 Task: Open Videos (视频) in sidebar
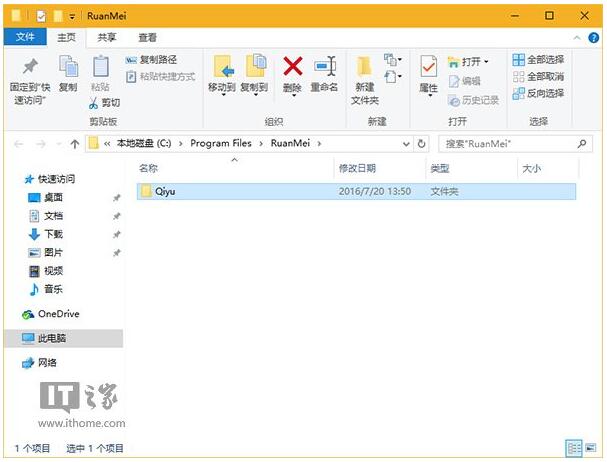[46, 271]
